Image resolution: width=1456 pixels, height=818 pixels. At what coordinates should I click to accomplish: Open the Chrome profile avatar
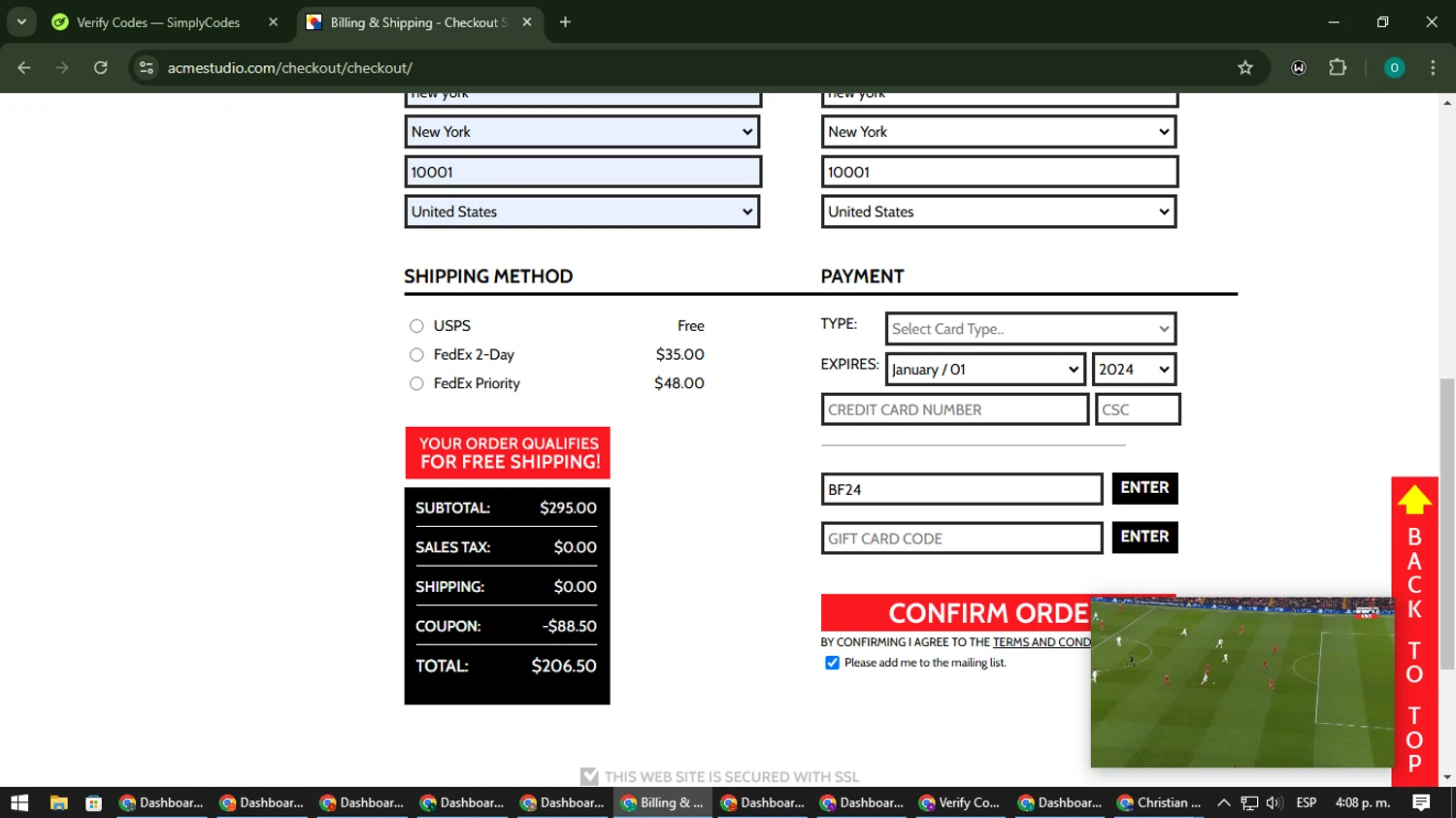1394,68
